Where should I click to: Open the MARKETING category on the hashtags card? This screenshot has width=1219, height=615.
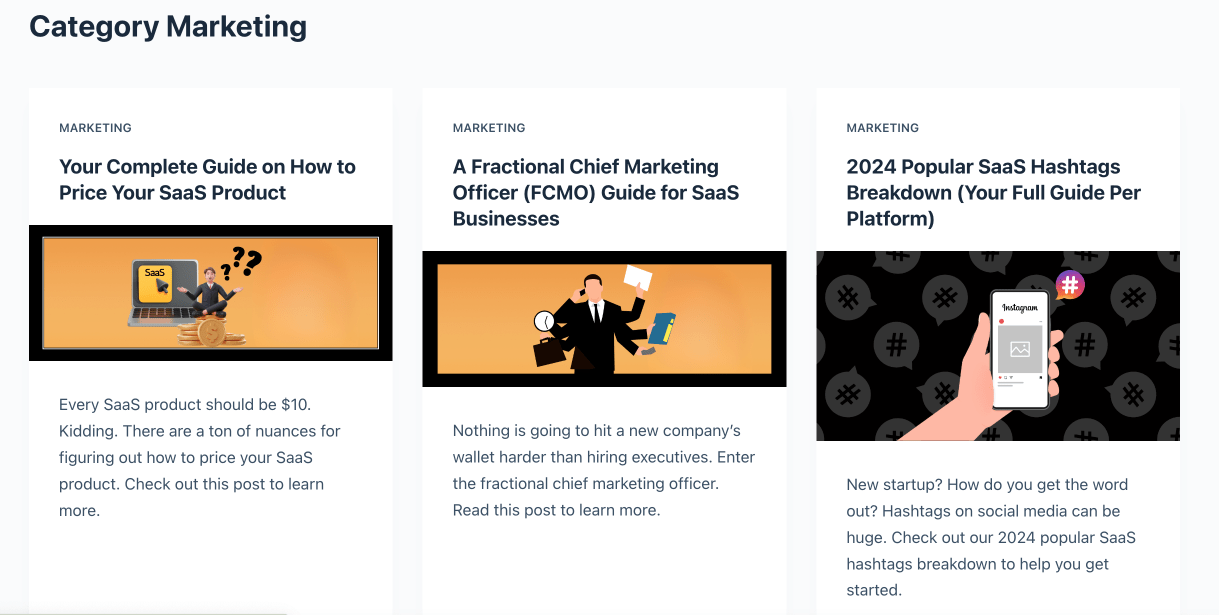[x=882, y=128]
